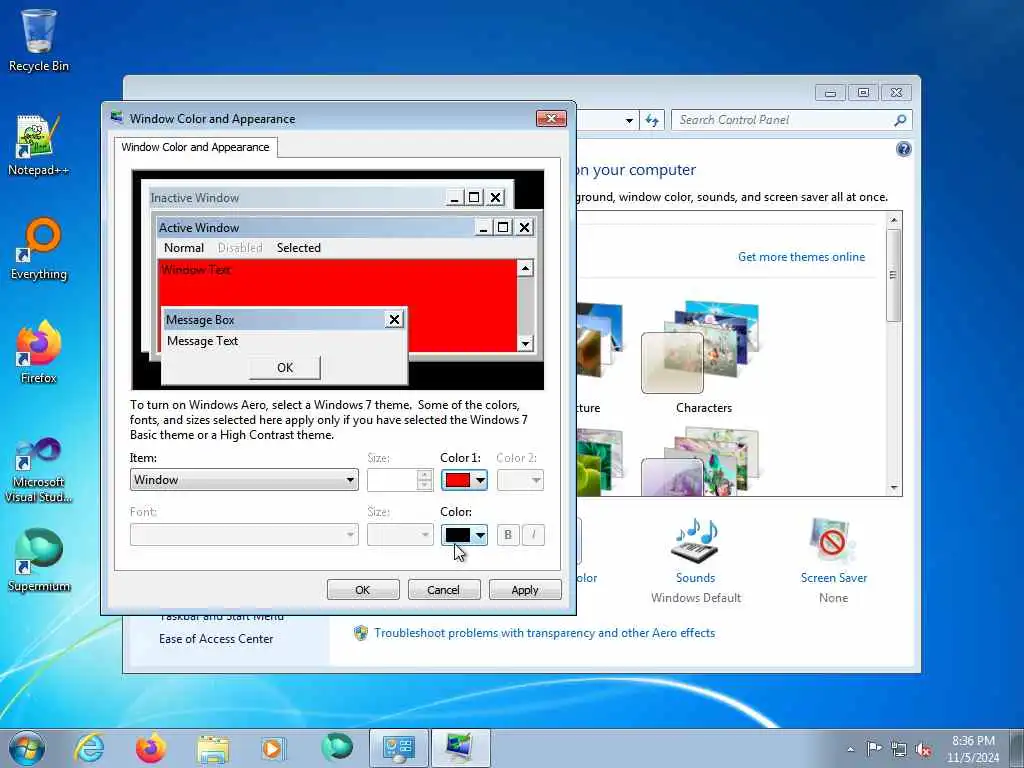
Task: Expand the Item dropdown showing Window
Action: (x=244, y=480)
